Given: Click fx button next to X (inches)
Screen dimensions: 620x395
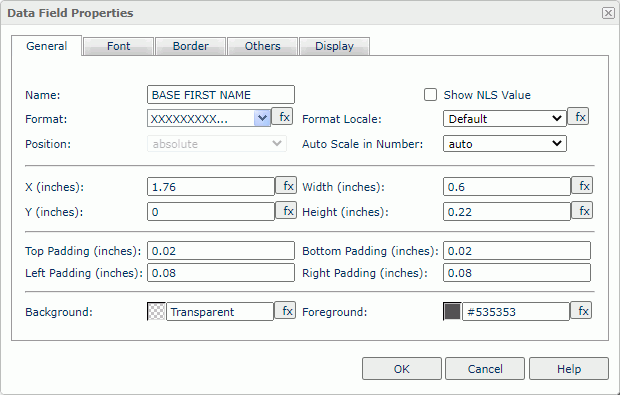Looking at the screenshot, I should 286,185.
